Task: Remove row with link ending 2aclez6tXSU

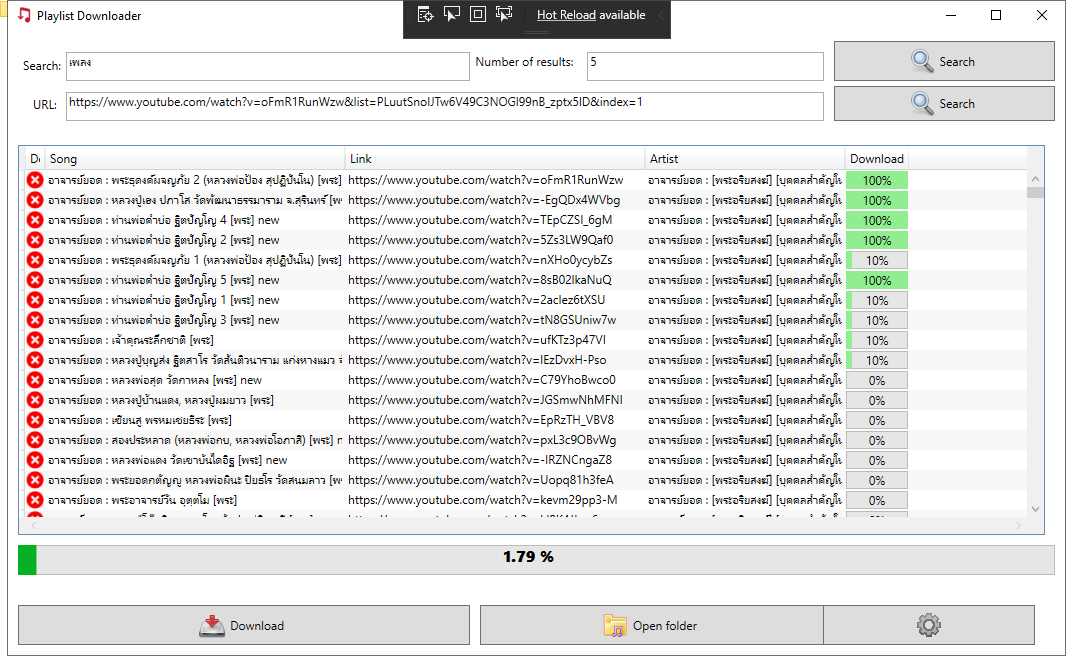Action: [35, 300]
